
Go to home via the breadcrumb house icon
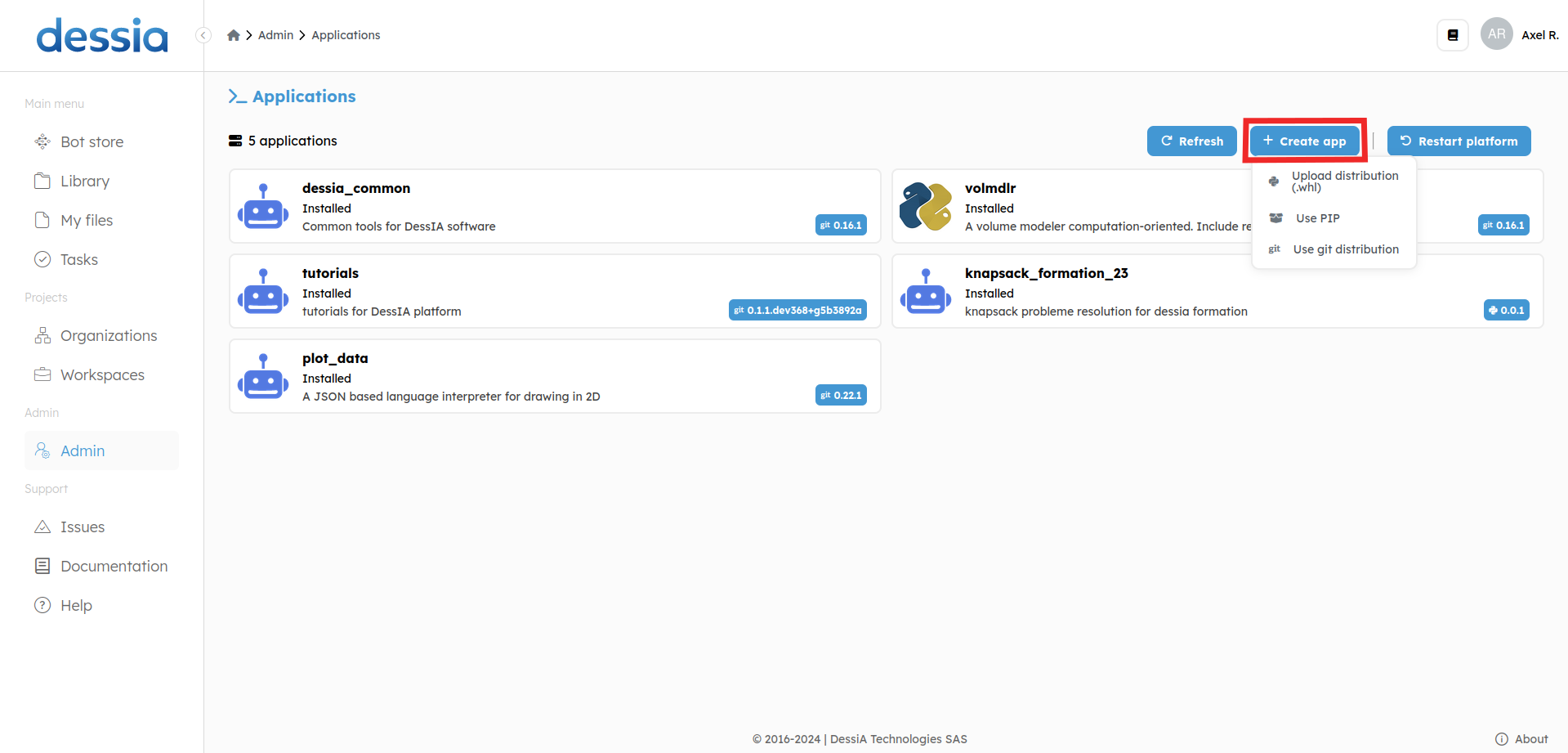(x=234, y=35)
